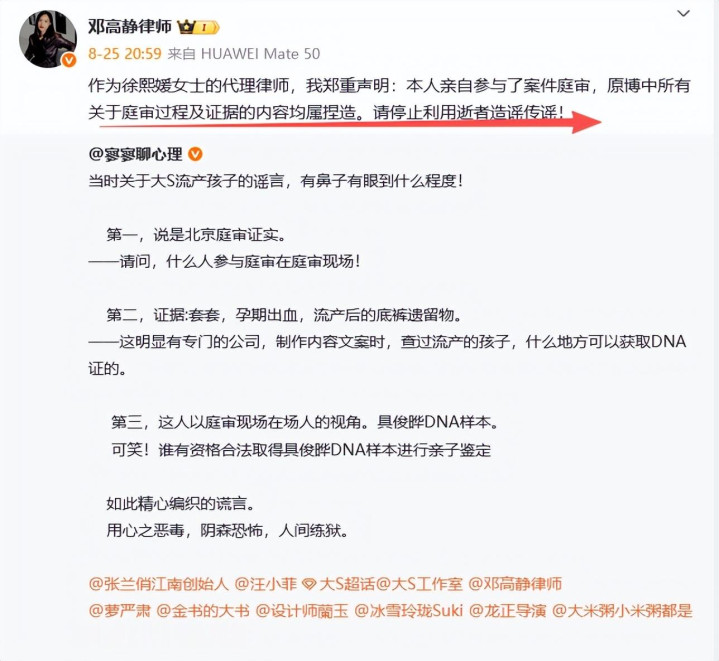Click the 8-25 20:59 timestamp
The height and width of the screenshot is (661, 719).
125,54
